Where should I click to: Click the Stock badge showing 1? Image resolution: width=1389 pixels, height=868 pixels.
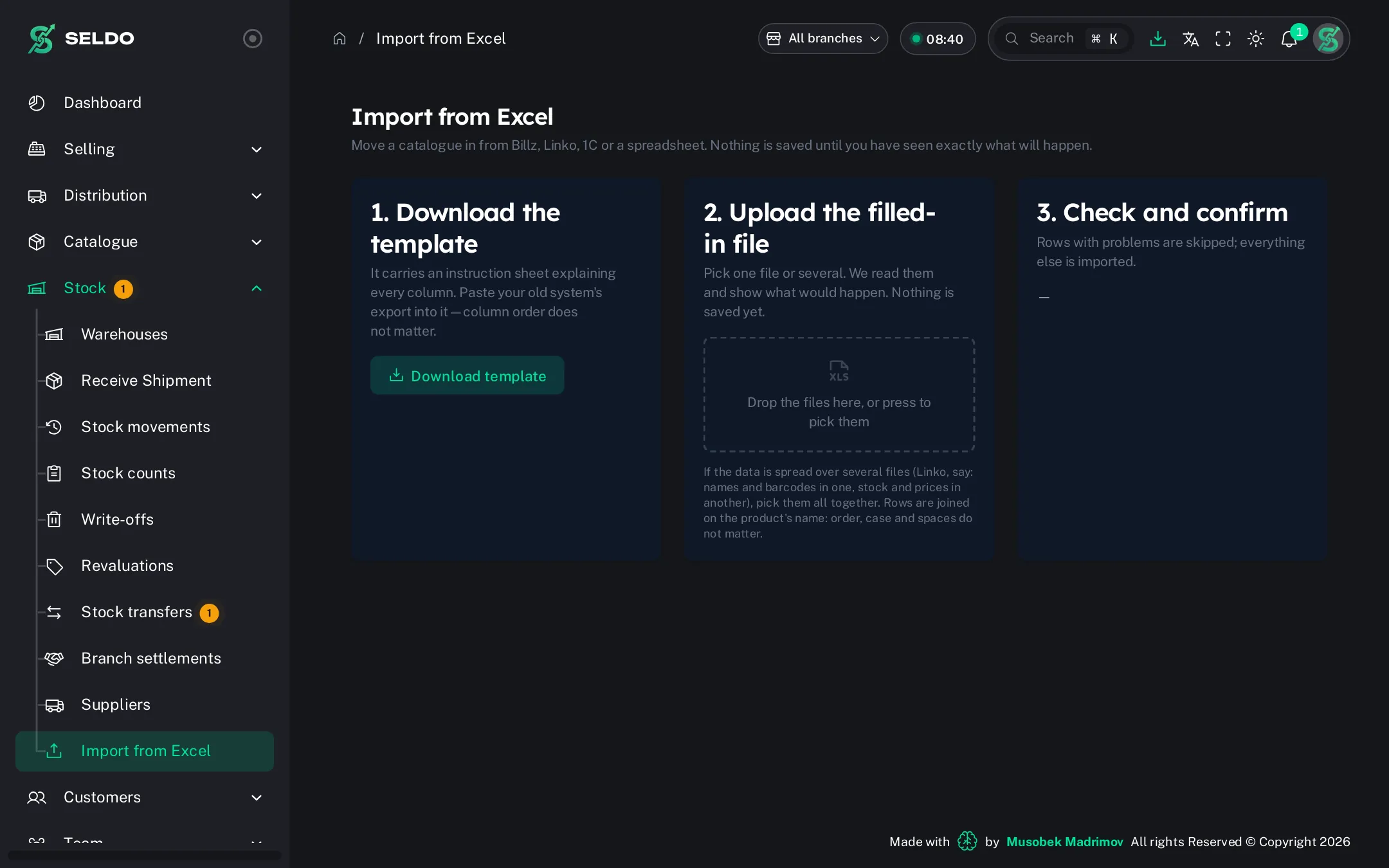[x=123, y=289]
